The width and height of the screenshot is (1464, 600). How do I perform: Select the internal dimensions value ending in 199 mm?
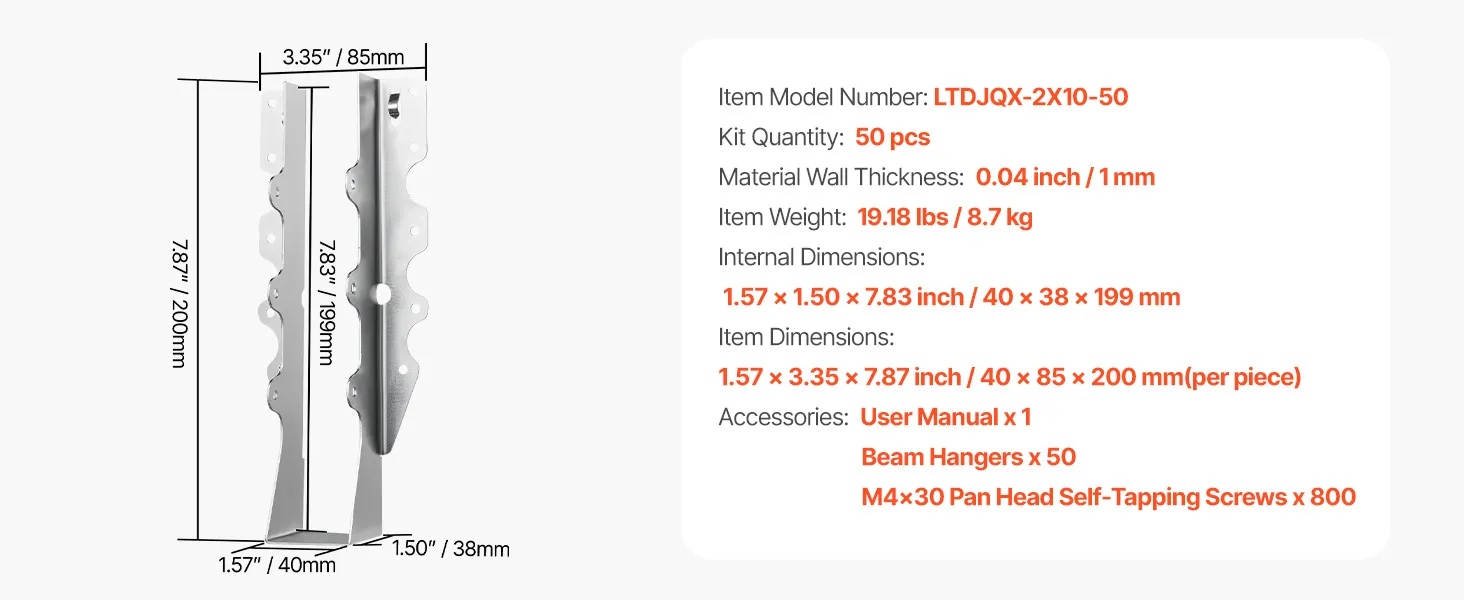[951, 297]
